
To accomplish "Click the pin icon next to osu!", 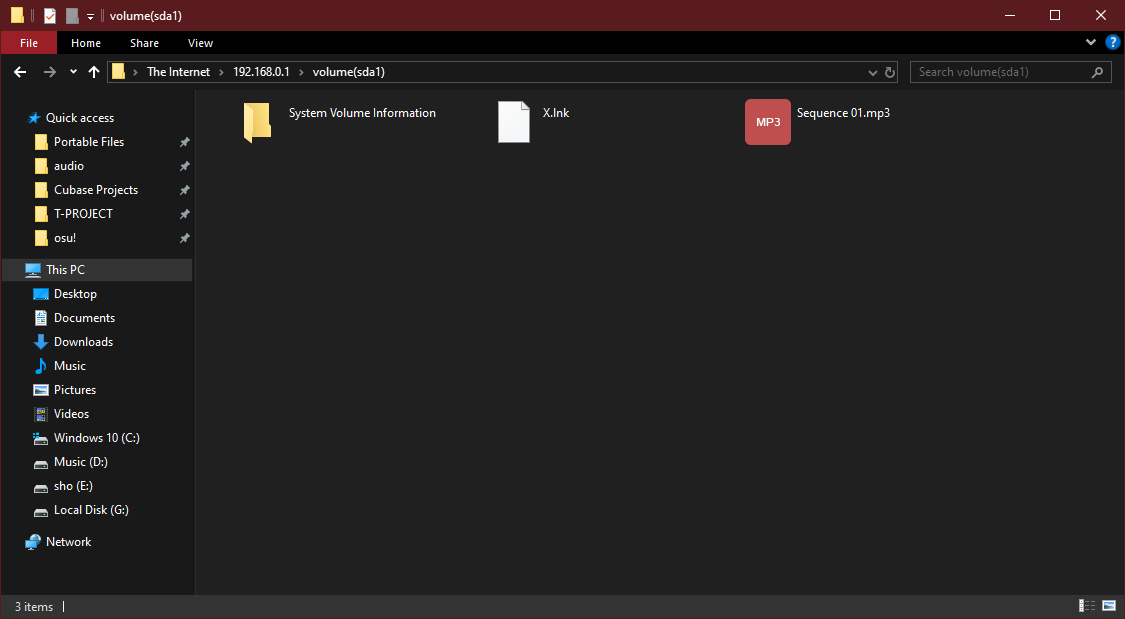I will tap(184, 238).
